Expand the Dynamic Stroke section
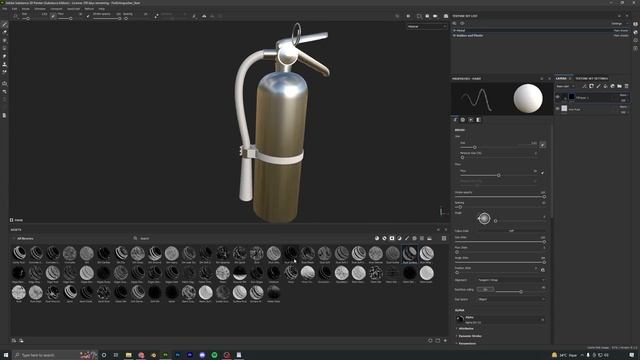 coord(469,336)
